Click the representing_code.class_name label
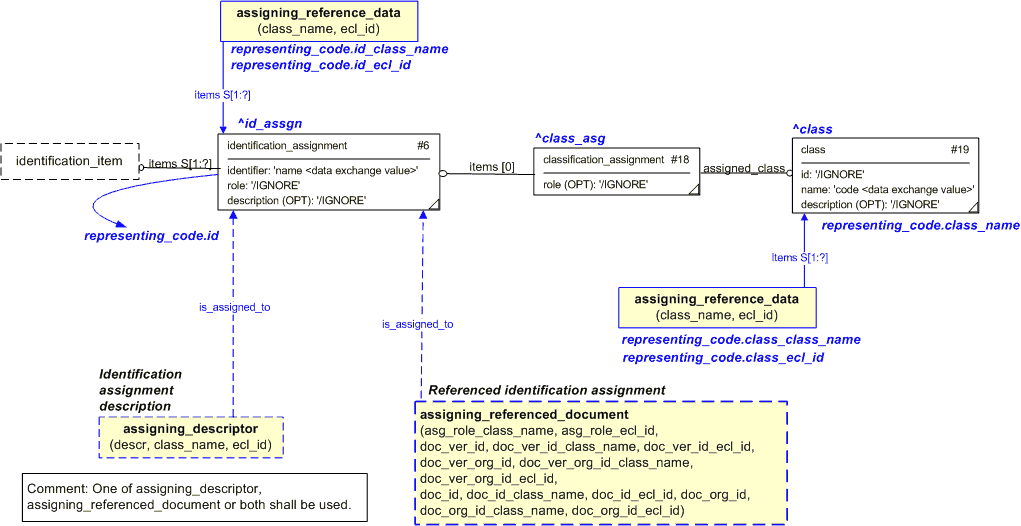This screenshot has width=1021, height=526. click(920, 225)
